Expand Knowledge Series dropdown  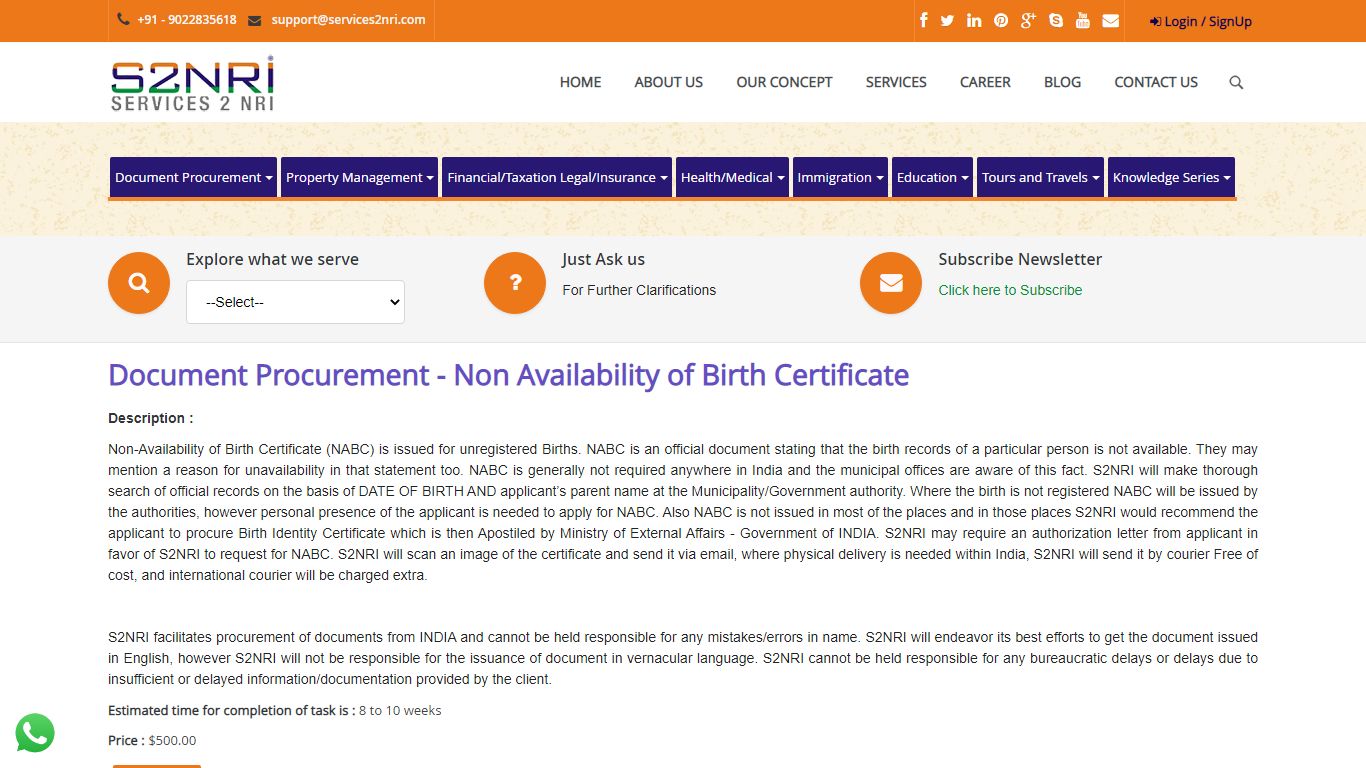[x=1171, y=177]
